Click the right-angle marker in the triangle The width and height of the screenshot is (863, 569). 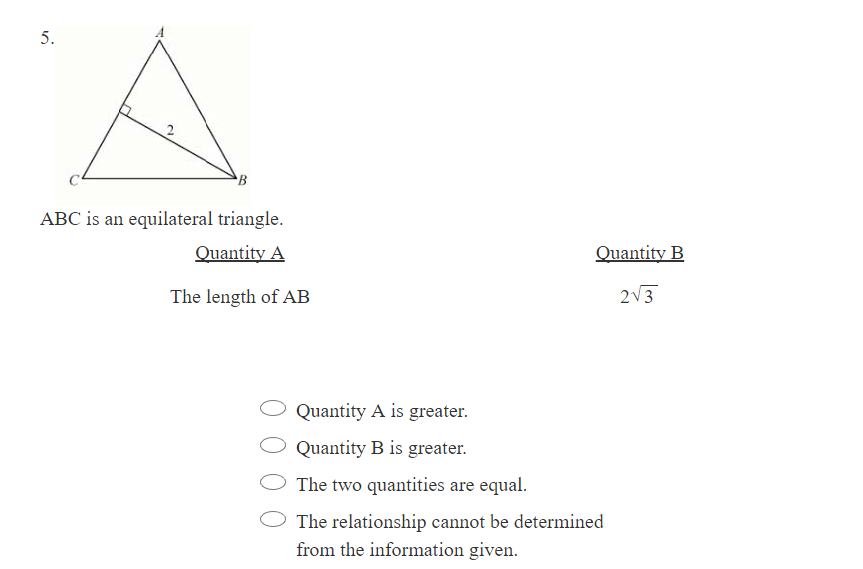pos(125,109)
